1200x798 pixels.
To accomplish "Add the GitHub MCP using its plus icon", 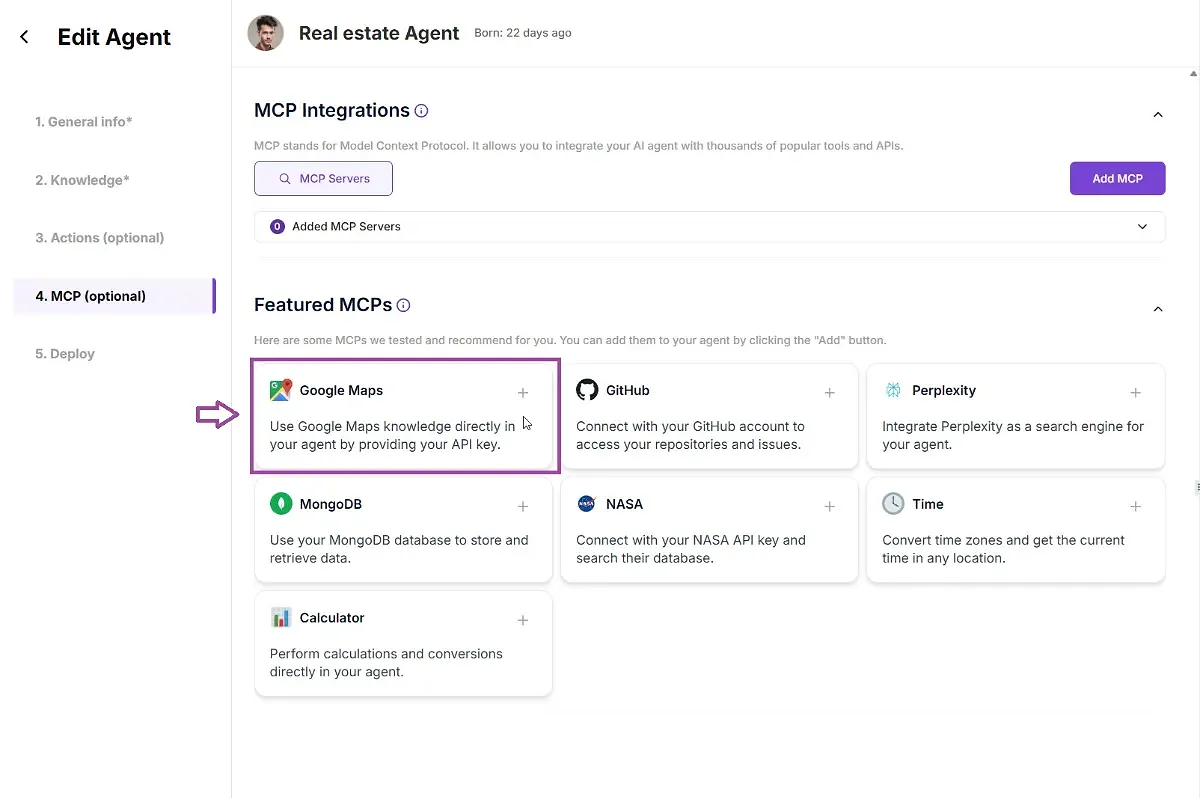I will [829, 392].
